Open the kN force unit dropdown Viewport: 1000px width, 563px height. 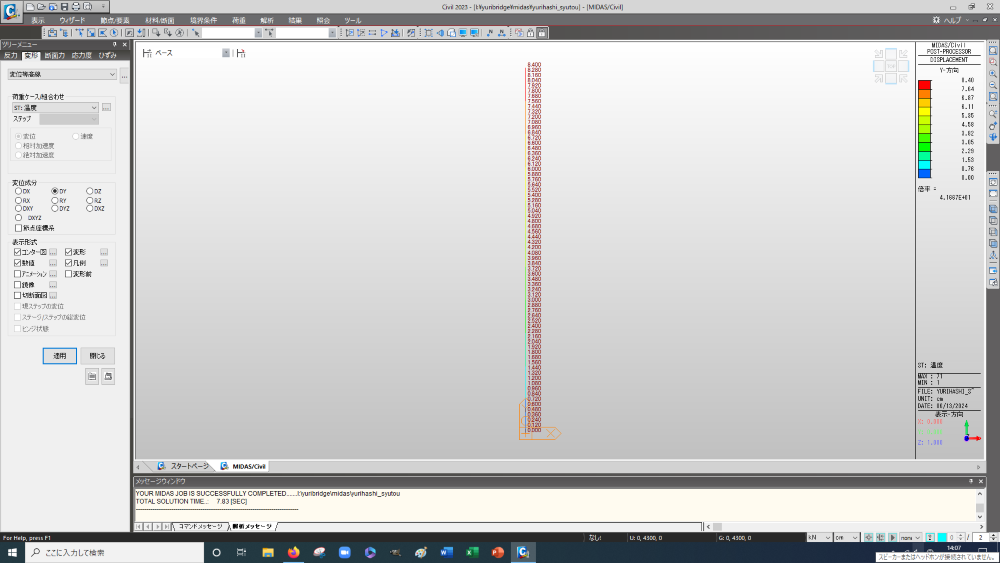coord(820,537)
